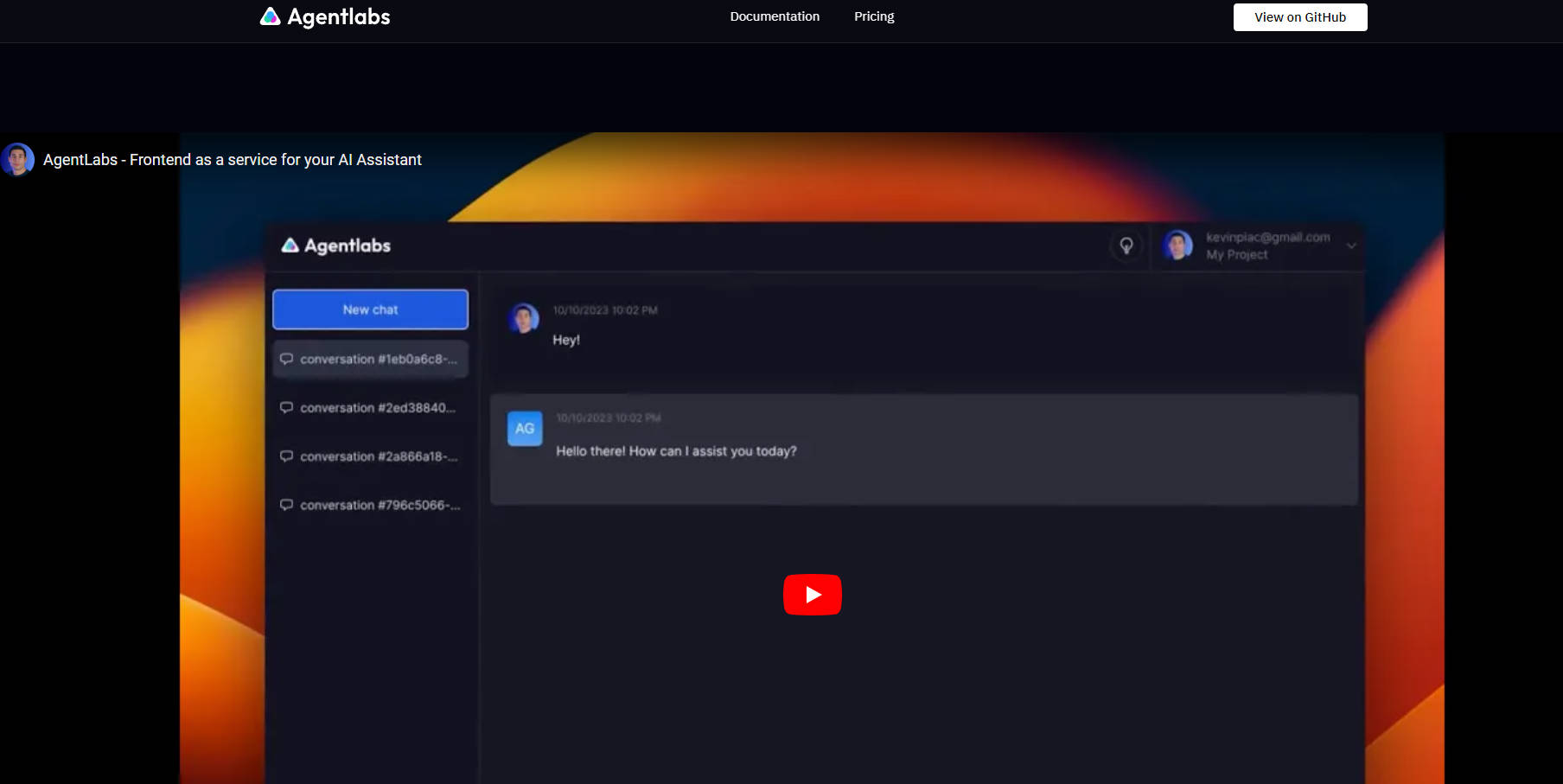
Task: Click the user avatar next to the Hey! message
Action: [x=523, y=318]
